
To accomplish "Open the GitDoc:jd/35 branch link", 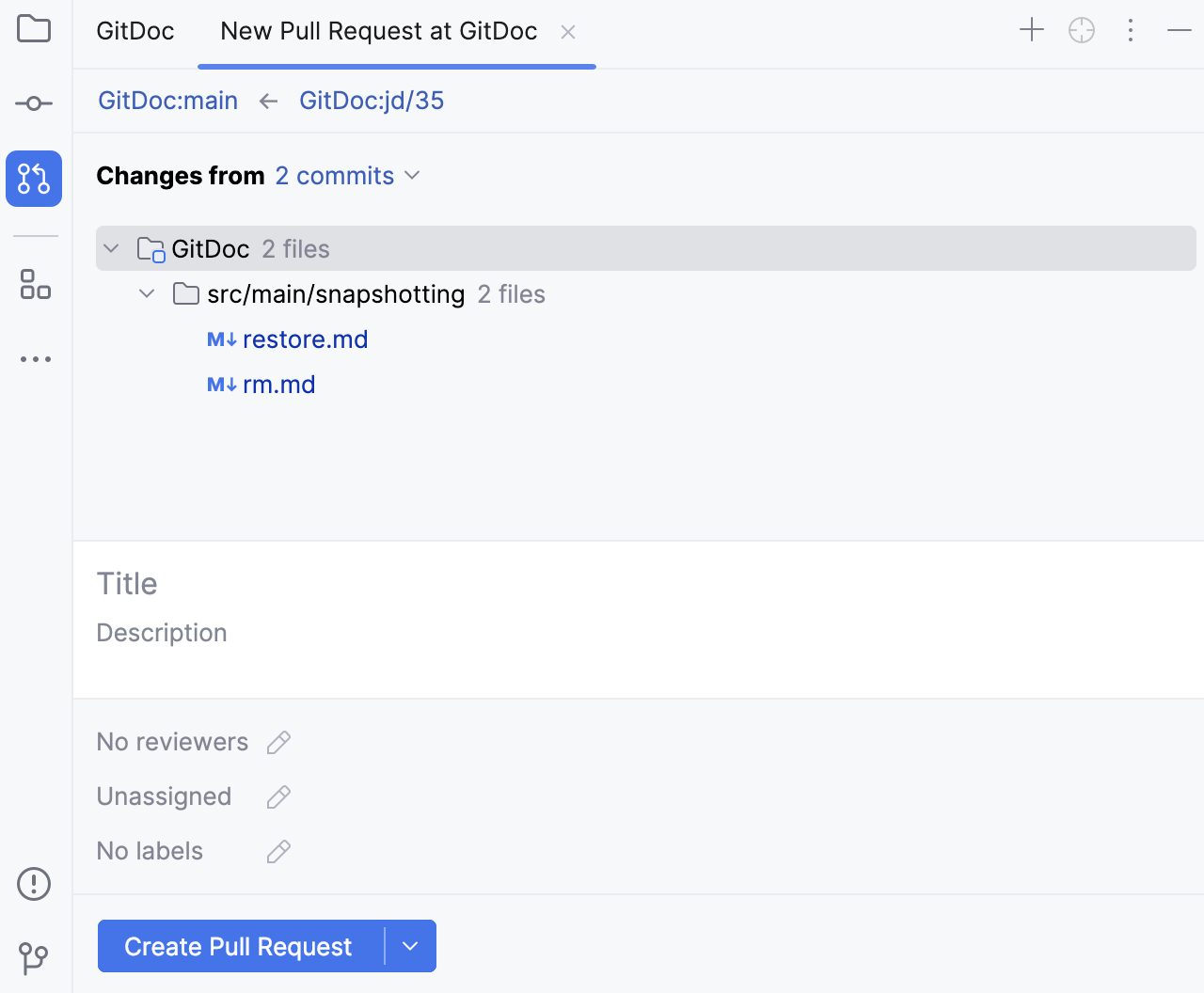I will pos(372,100).
